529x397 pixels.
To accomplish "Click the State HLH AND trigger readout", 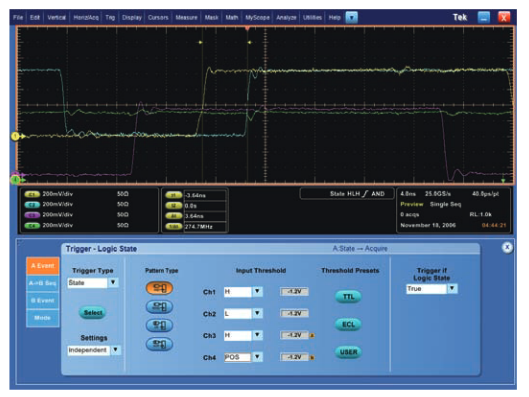I will tap(346, 194).
